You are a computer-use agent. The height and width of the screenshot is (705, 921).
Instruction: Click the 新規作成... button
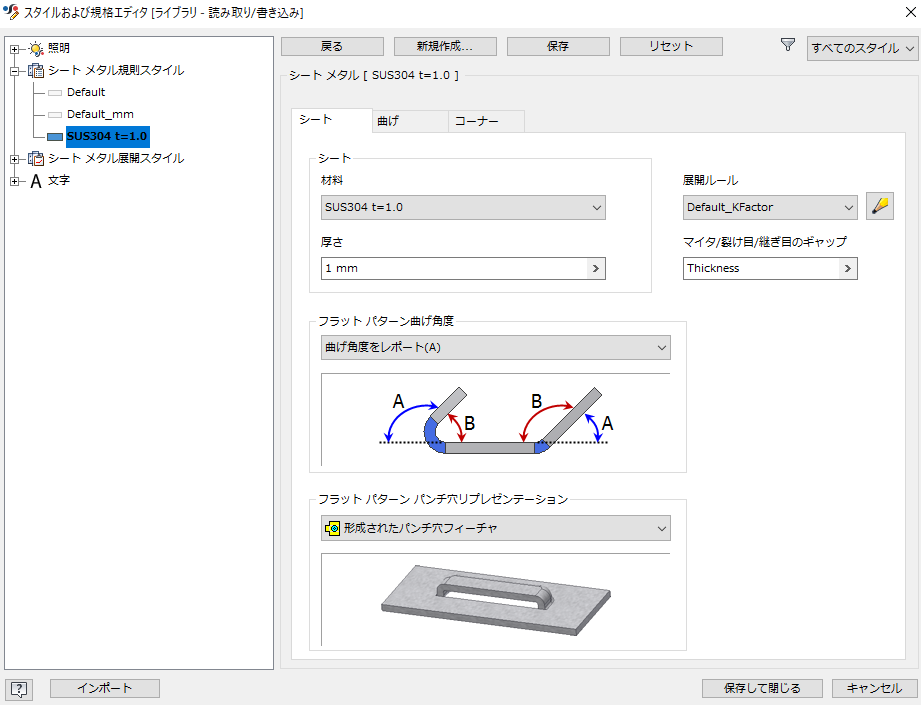coord(445,46)
